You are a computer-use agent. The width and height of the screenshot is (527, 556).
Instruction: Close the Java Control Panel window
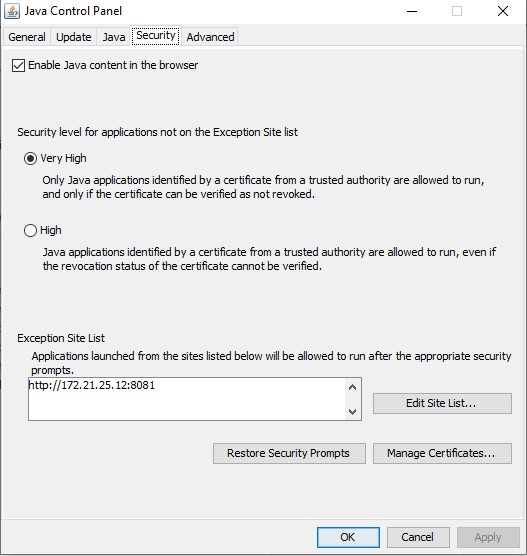point(503,11)
